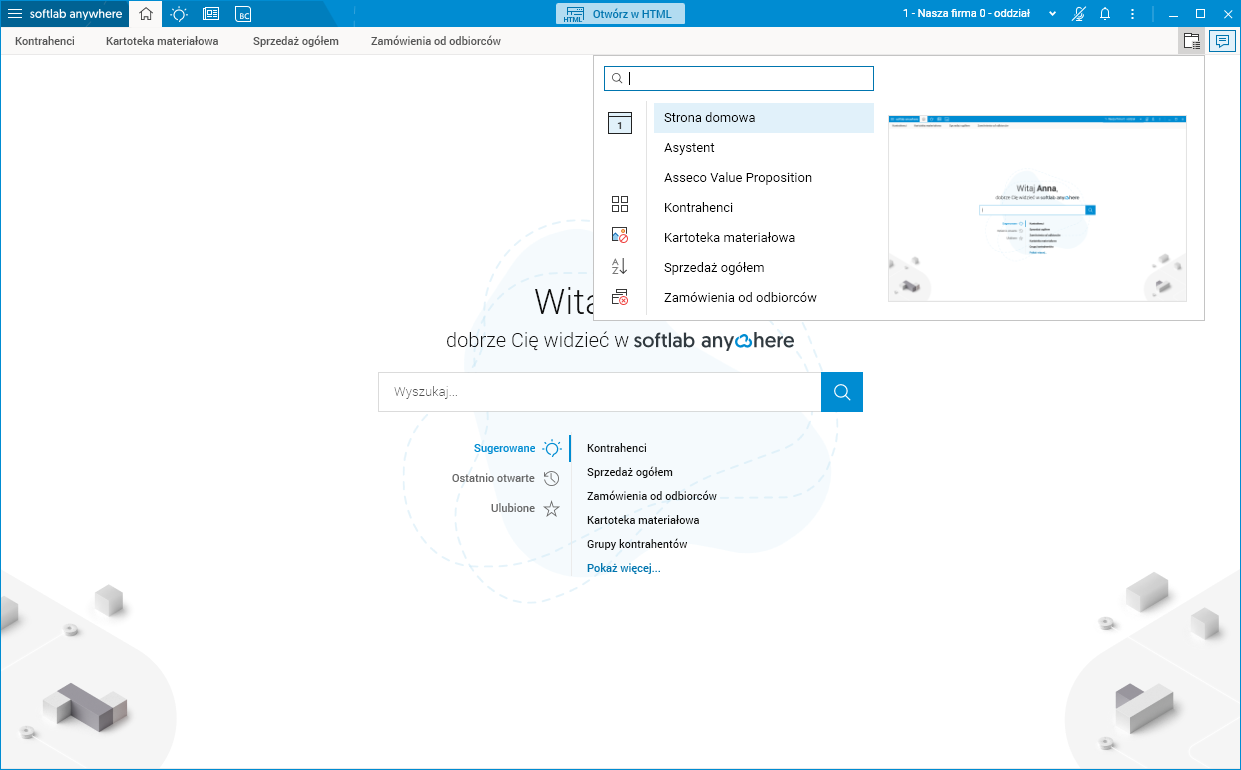
Task: Click the grid tile view icon in popup
Action: tap(620, 204)
